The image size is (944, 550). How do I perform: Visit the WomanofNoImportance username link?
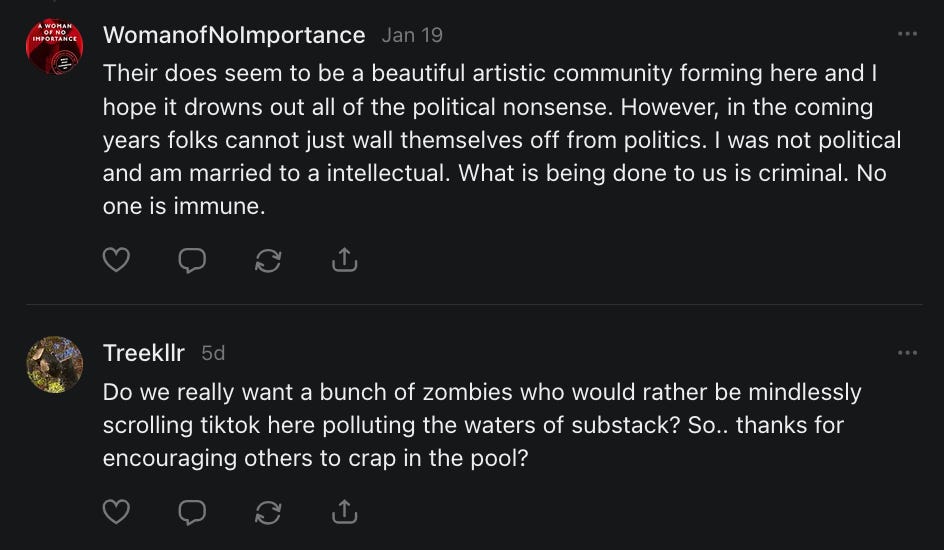coord(234,35)
